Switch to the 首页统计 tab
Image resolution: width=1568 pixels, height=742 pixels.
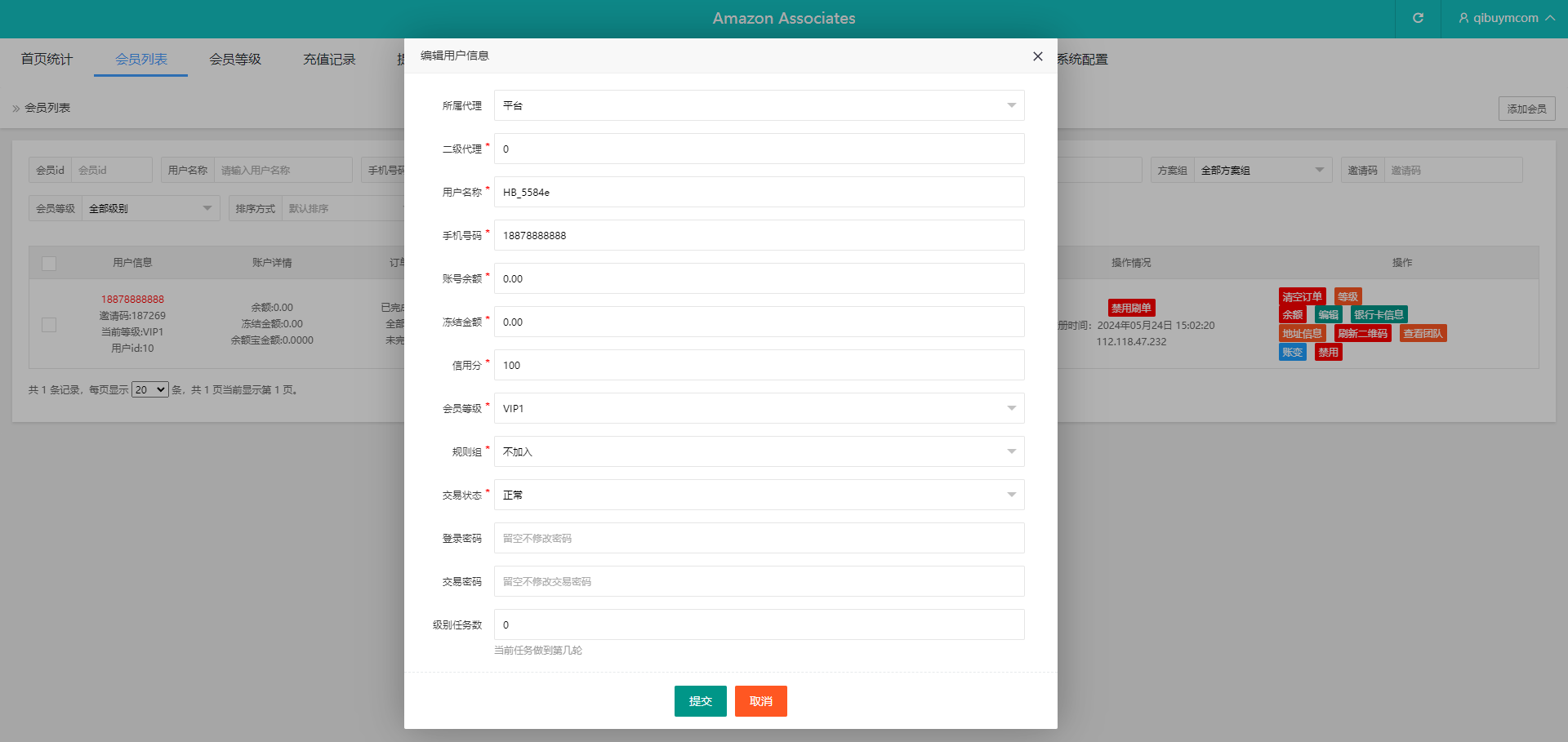pyautogui.click(x=47, y=59)
